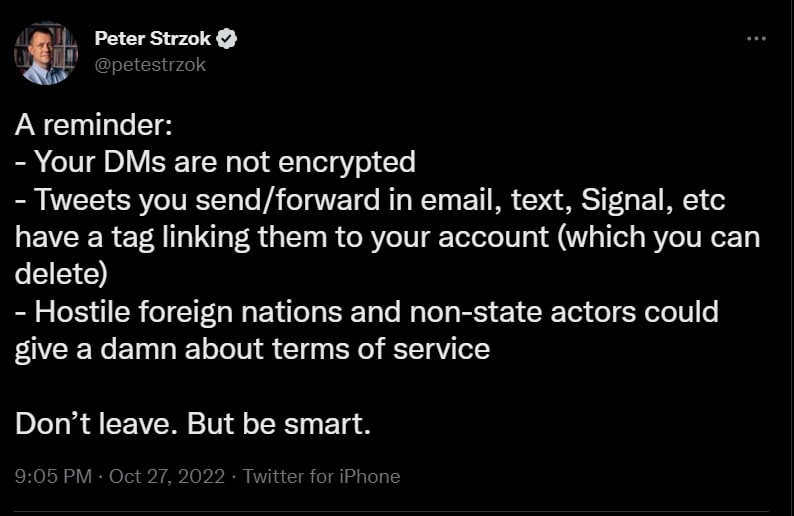Open Peter Strzok's profile avatar photo
794x516 pixels.
(46, 53)
